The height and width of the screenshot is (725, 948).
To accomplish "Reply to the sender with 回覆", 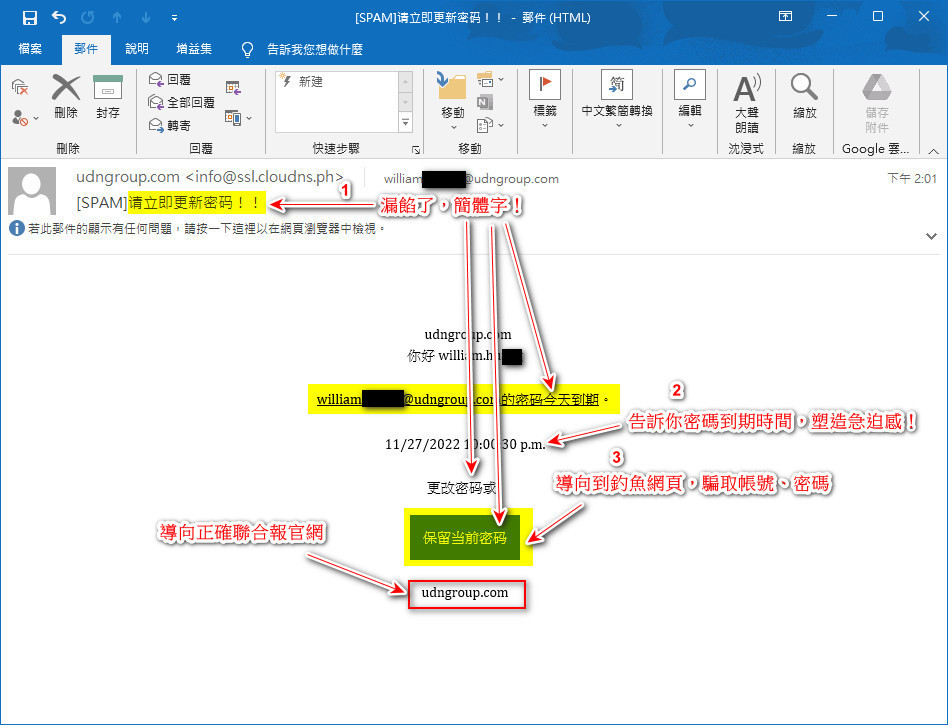I will tap(170, 79).
